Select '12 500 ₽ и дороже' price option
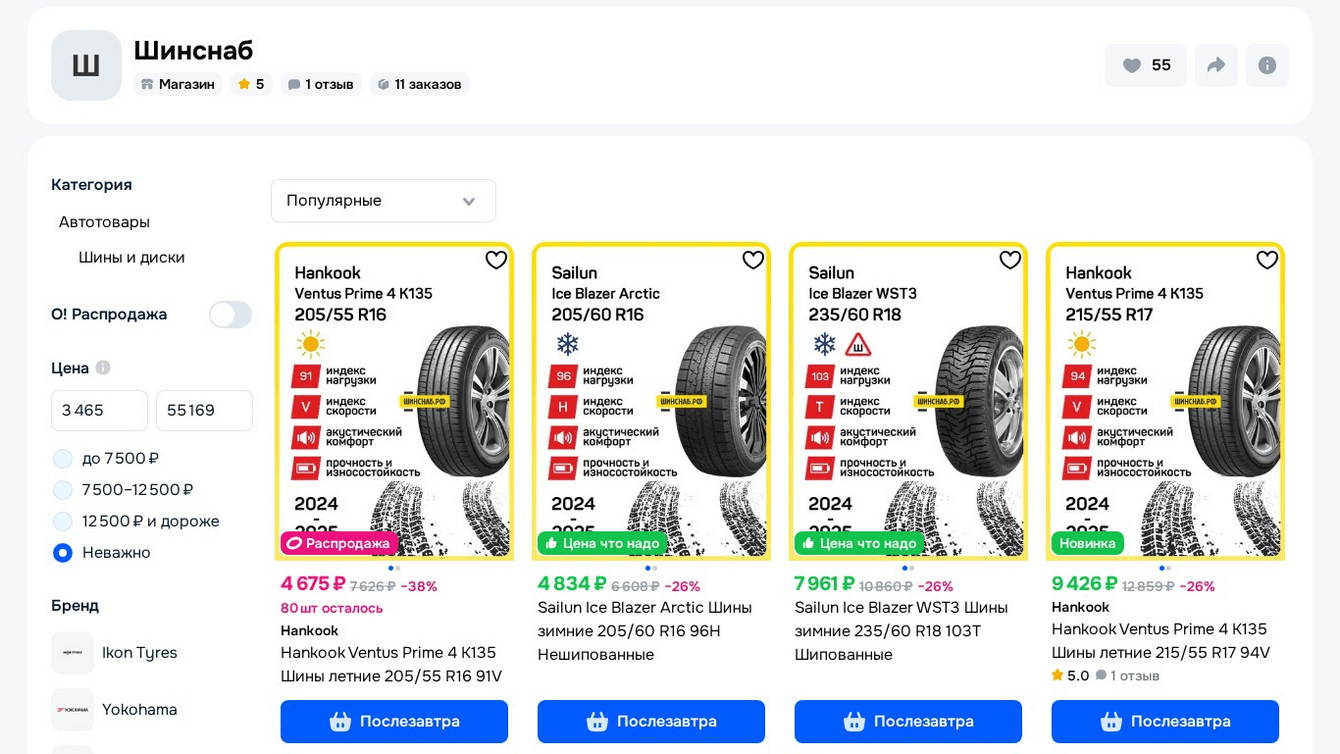The image size is (1340, 754). tap(63, 521)
